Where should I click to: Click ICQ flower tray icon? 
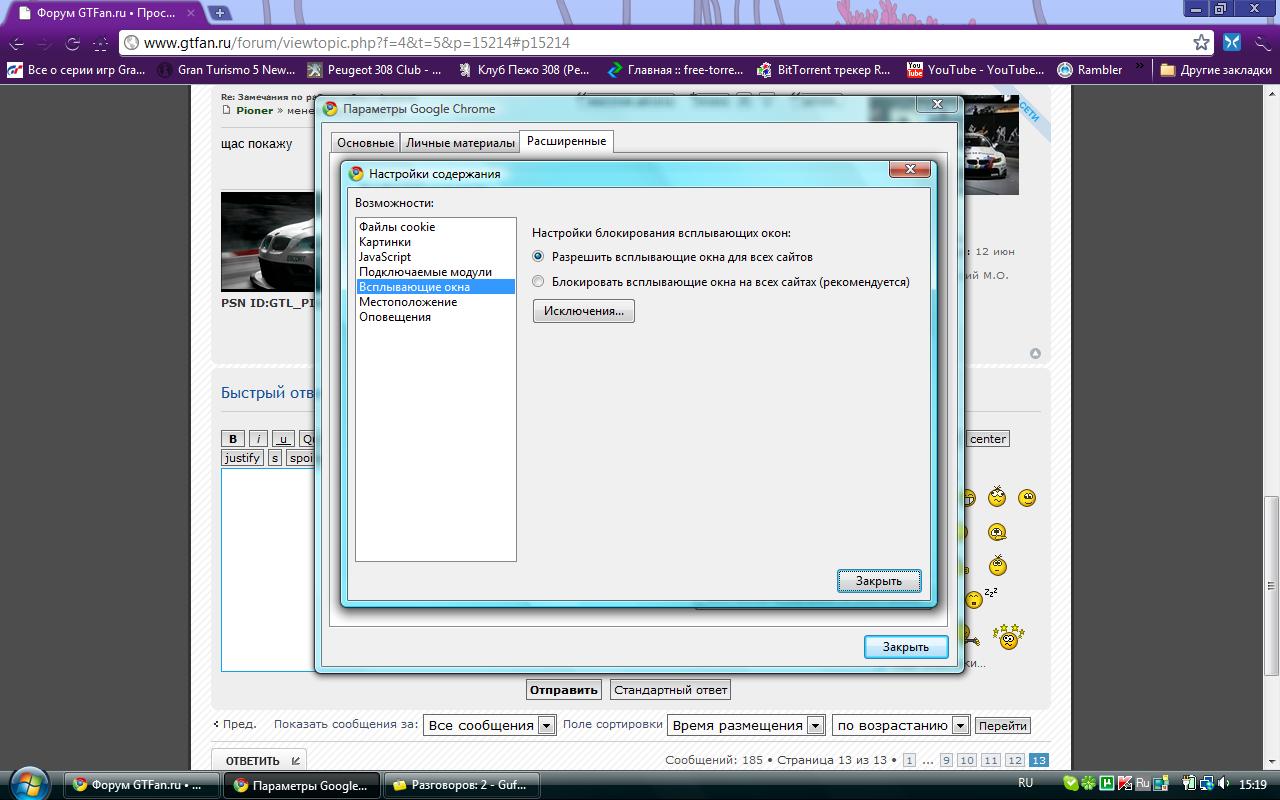(1089, 784)
